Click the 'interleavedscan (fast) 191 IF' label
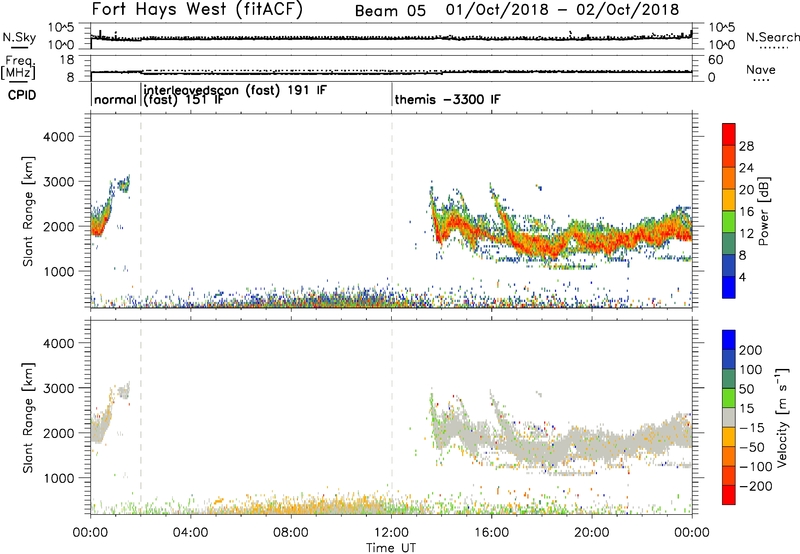The width and height of the screenshot is (800, 554). (235, 90)
